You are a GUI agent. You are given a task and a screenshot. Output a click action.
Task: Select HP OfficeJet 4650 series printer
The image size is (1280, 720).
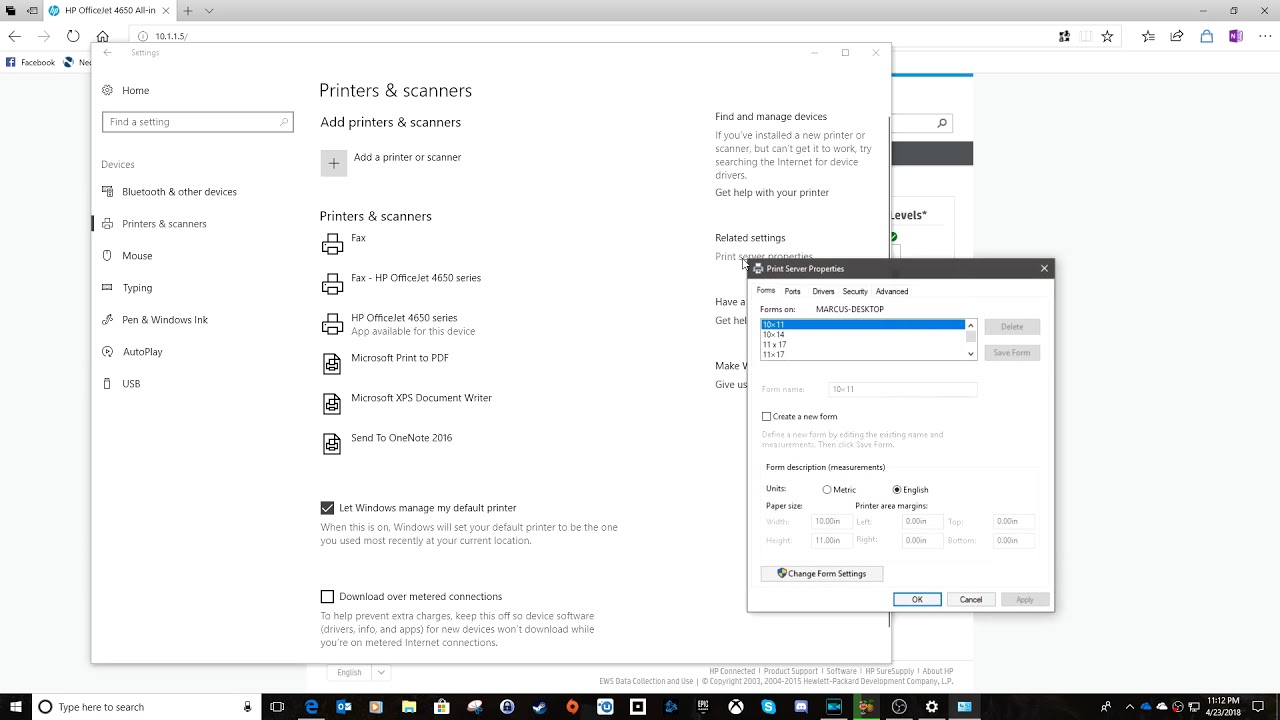coord(404,324)
